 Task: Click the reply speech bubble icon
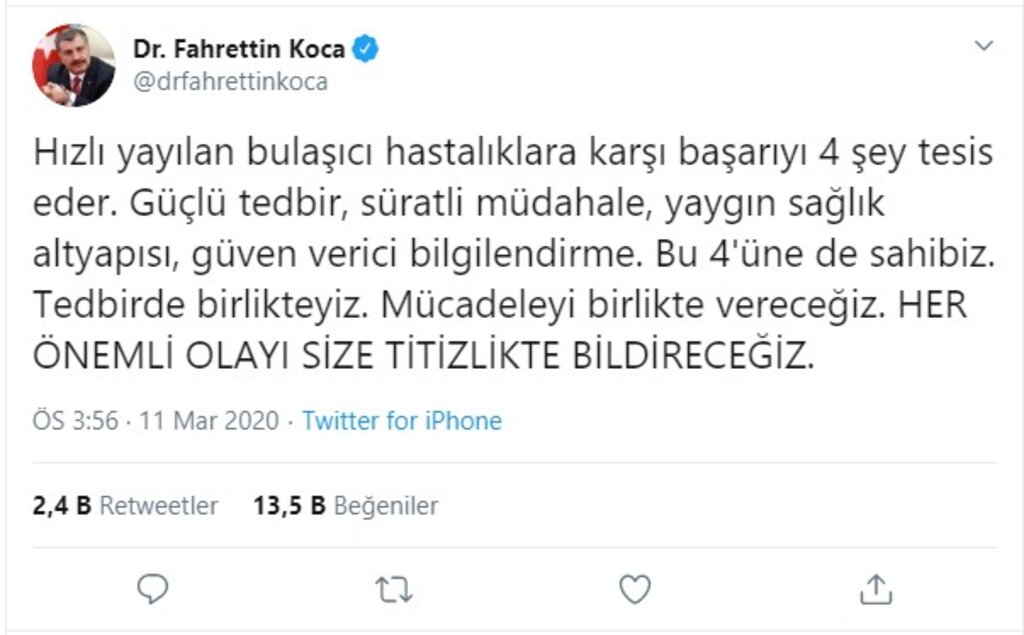152,589
